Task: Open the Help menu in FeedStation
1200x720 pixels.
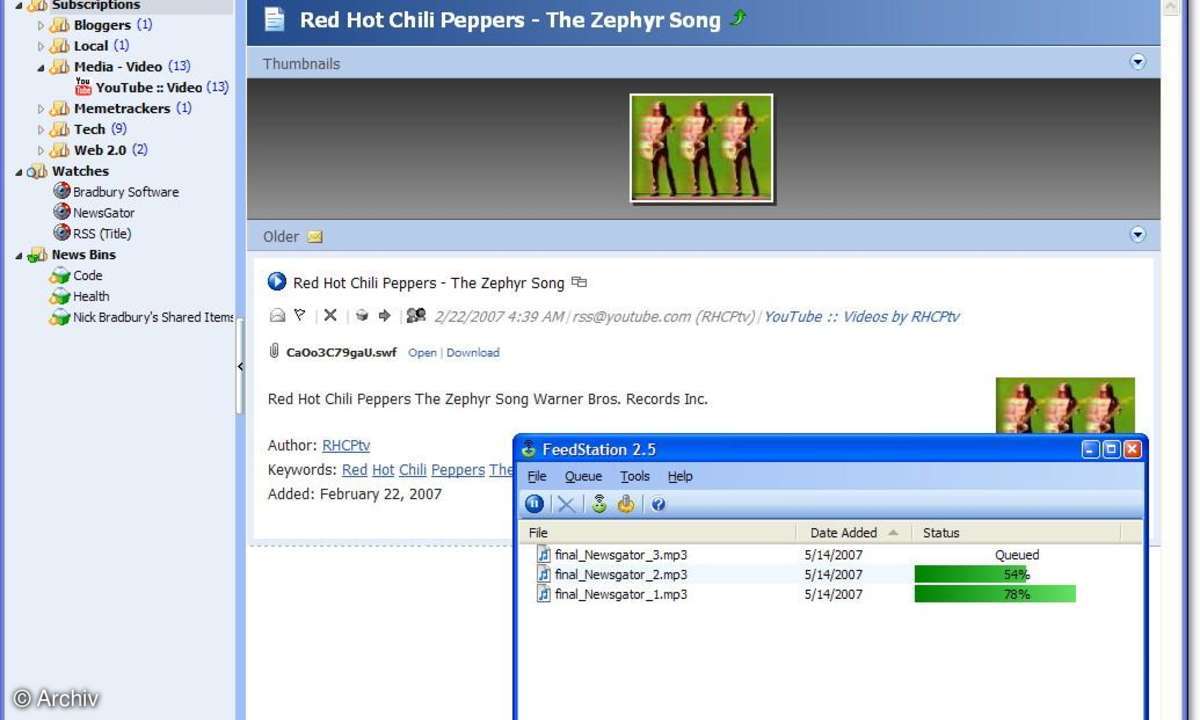Action: [x=680, y=476]
